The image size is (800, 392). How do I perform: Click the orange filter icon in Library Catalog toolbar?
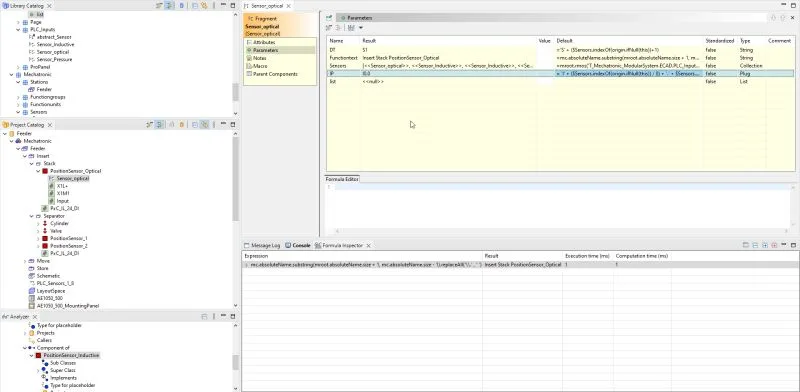204,6
